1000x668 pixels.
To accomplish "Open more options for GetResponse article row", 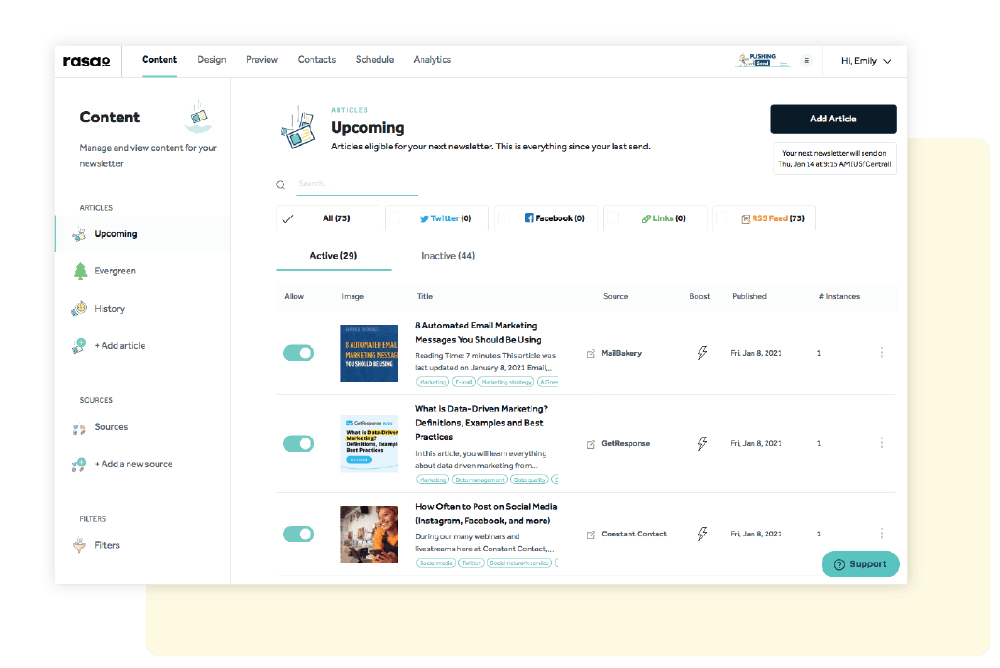I will click(882, 443).
